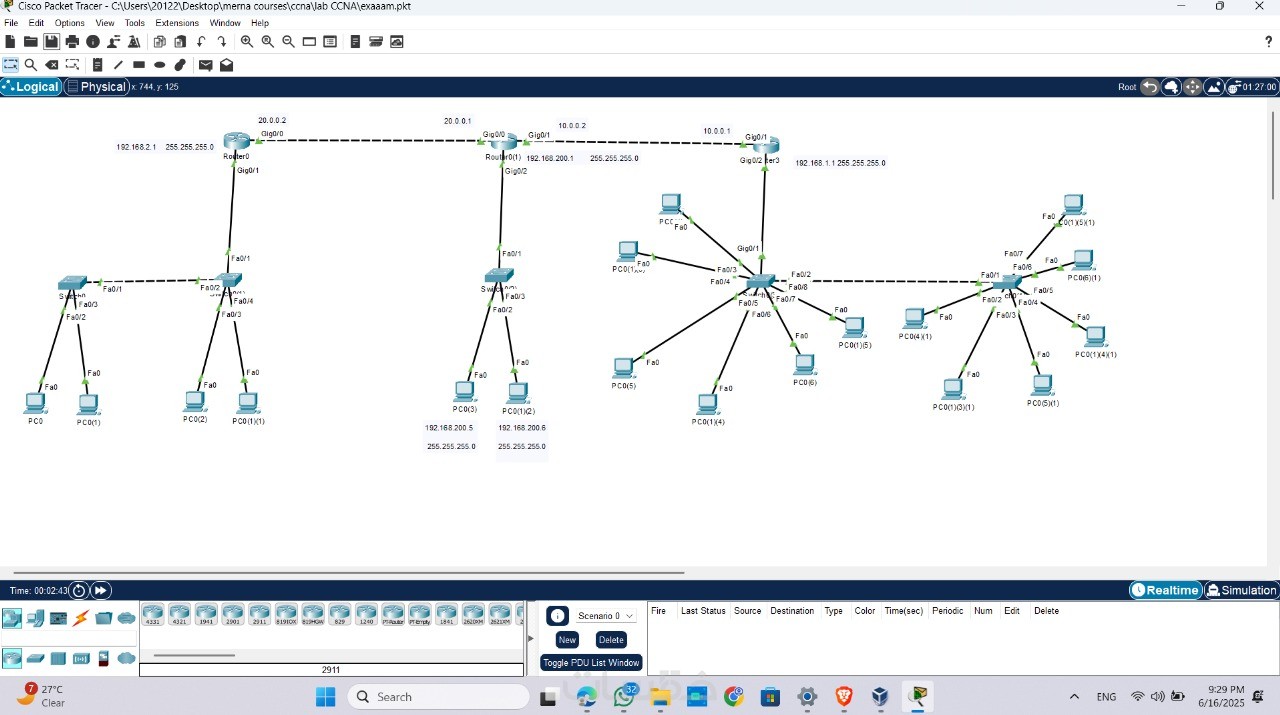Paste using the Paste toolbar icon
This screenshot has height=715, width=1280.
click(180, 42)
